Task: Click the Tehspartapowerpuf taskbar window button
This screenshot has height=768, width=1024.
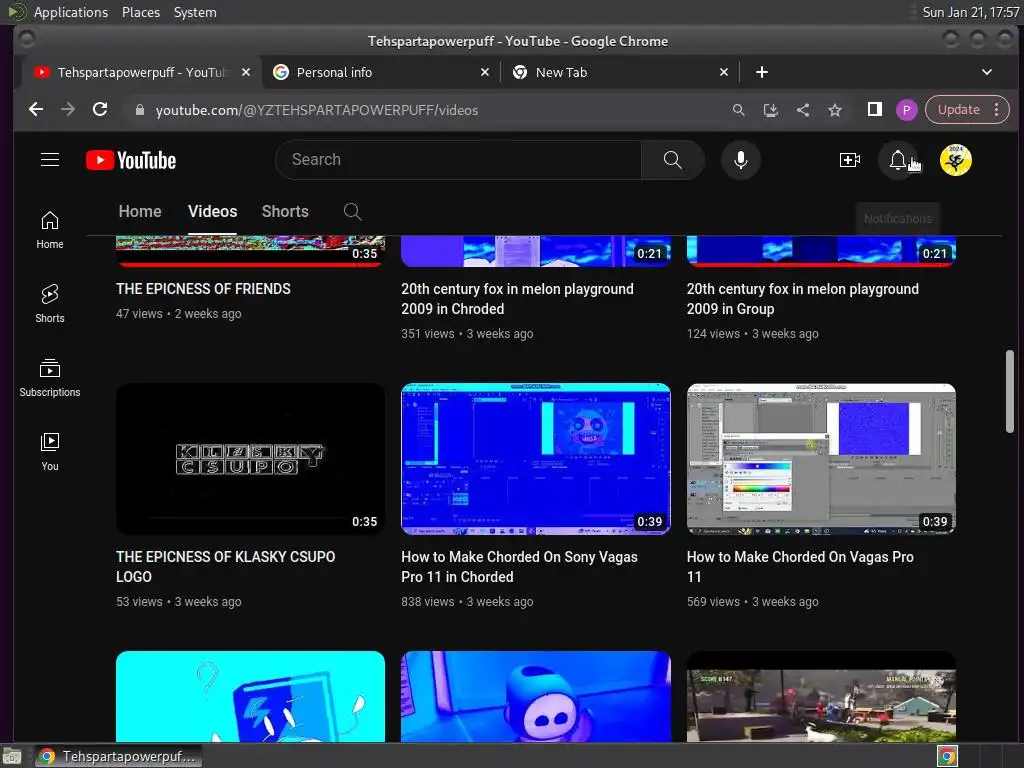Action: [118, 756]
